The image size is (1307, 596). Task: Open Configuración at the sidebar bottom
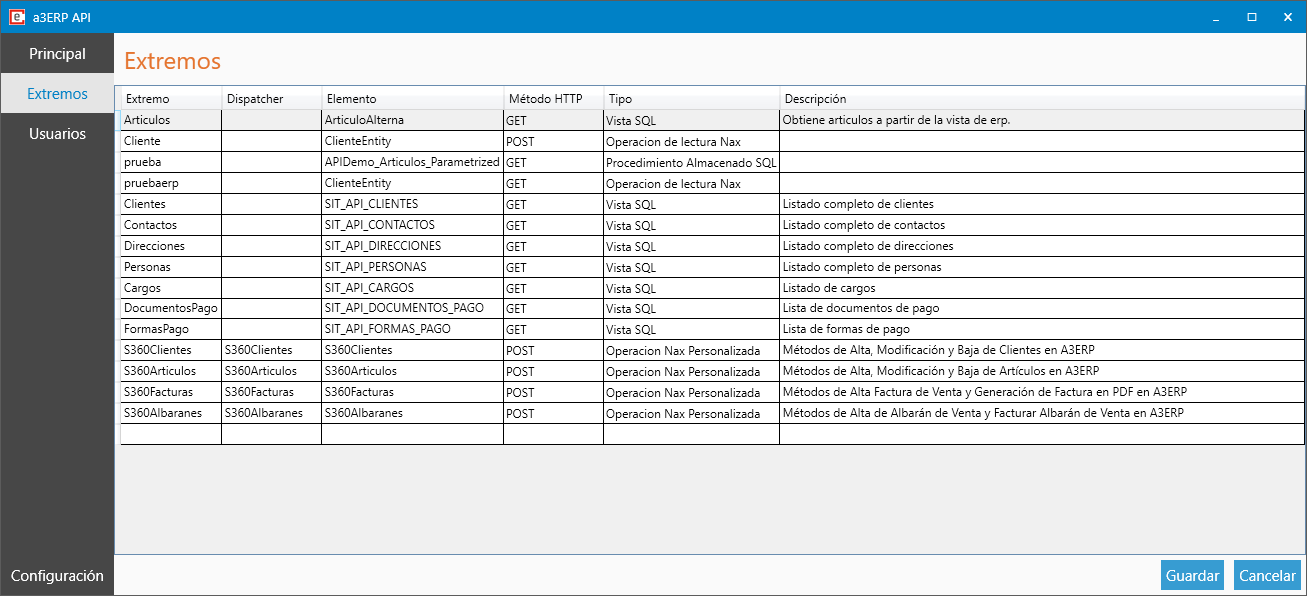point(57,576)
